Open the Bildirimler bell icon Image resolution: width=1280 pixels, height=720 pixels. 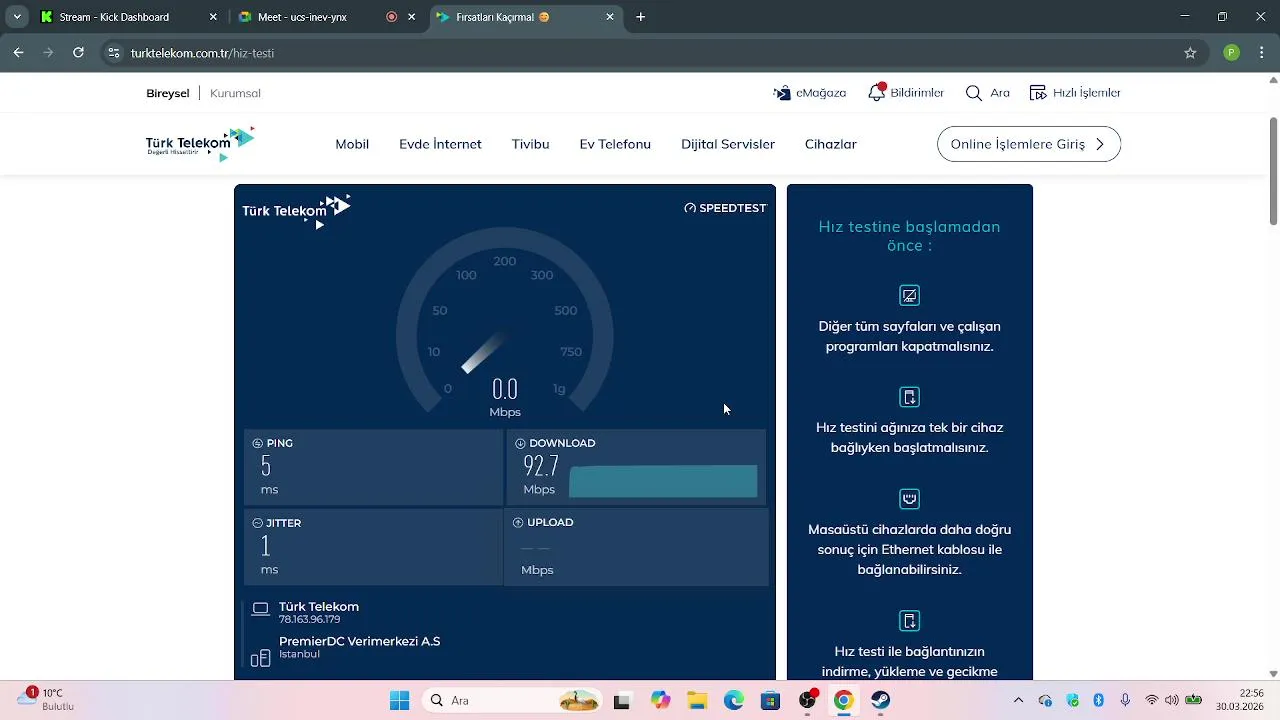pyautogui.click(x=877, y=92)
